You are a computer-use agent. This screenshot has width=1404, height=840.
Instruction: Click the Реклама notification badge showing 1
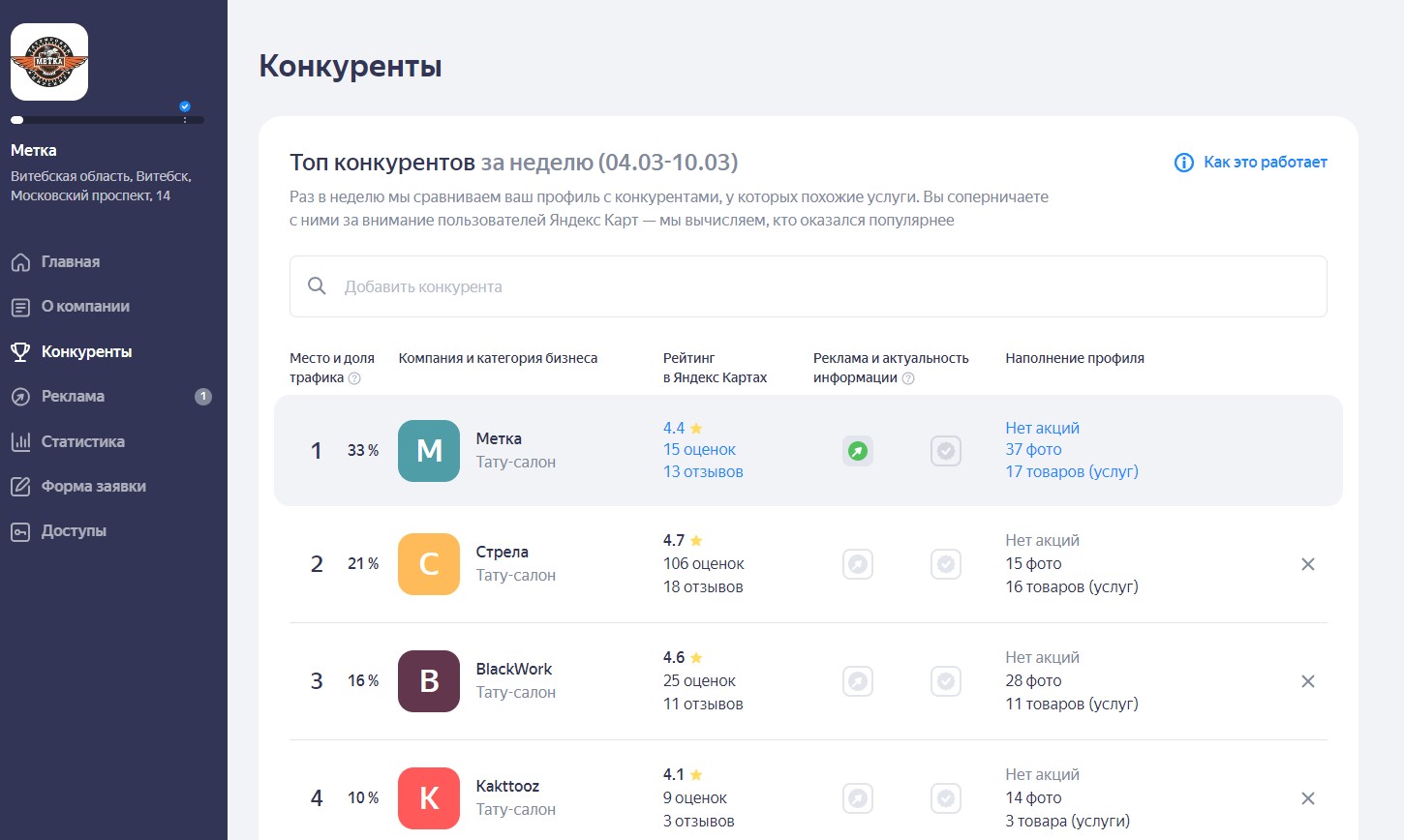[x=202, y=397]
